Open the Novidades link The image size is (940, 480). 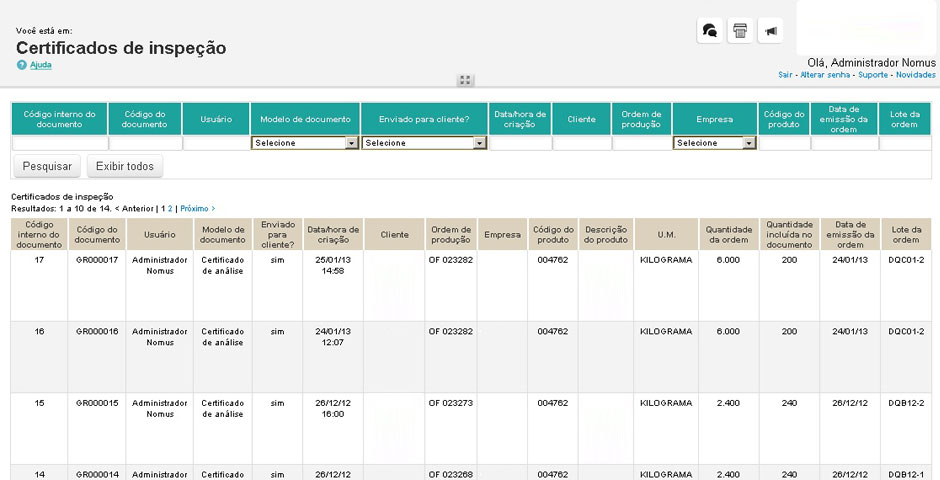coord(915,75)
